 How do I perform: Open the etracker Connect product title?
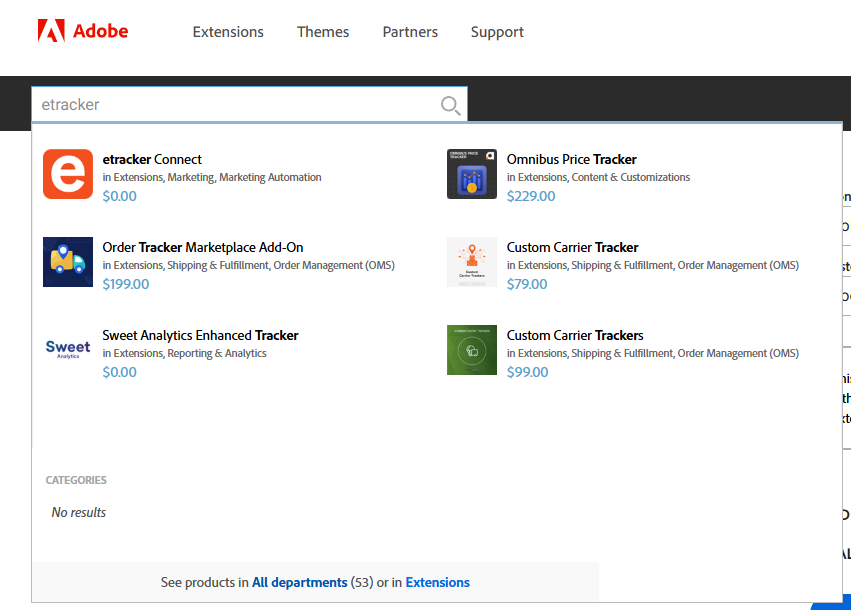[152, 159]
